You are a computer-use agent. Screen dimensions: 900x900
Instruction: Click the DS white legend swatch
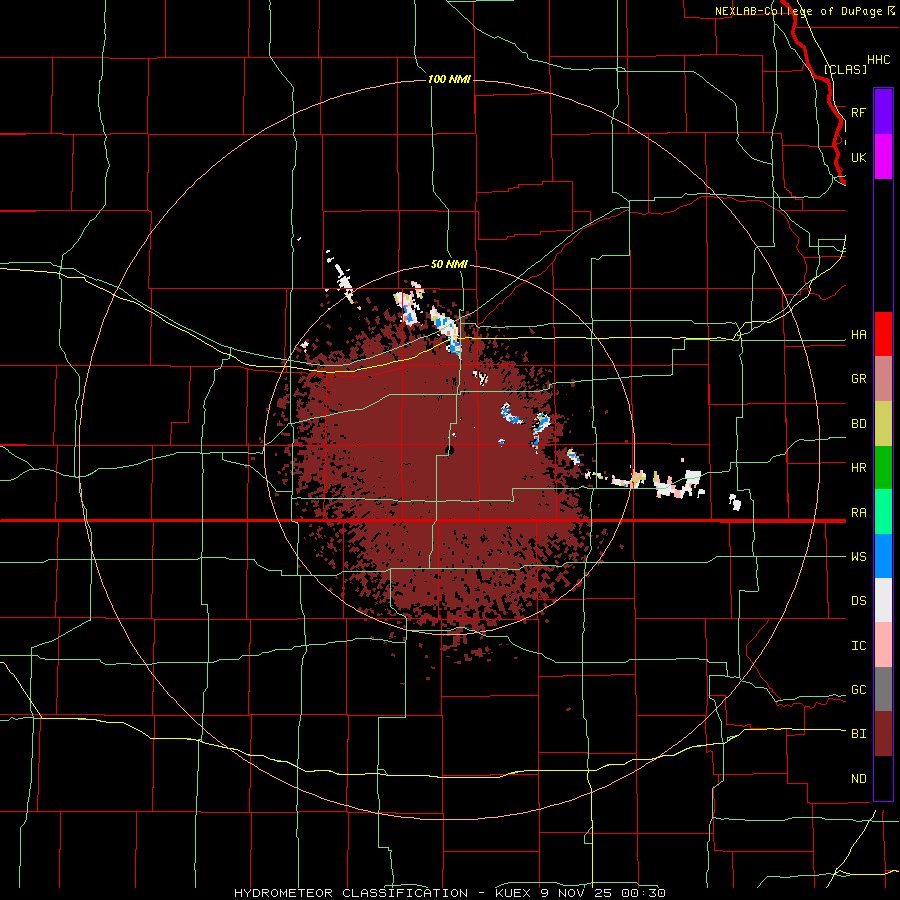pos(883,600)
